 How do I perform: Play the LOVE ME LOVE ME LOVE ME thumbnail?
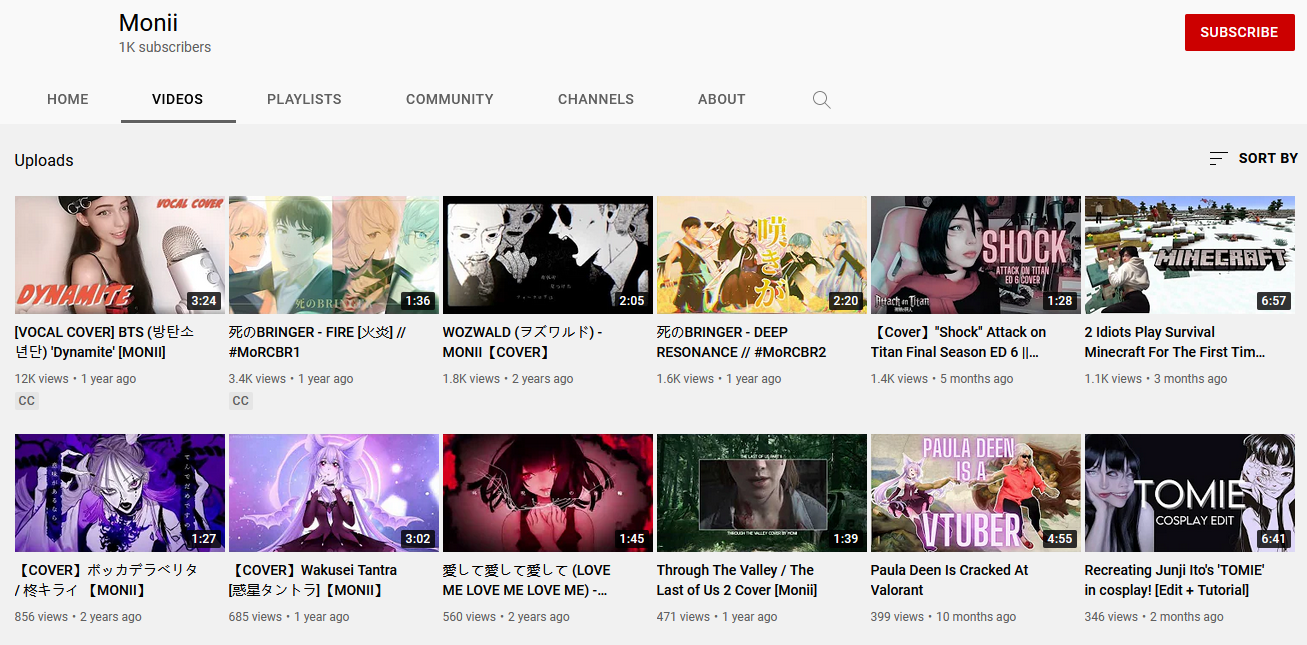548,493
